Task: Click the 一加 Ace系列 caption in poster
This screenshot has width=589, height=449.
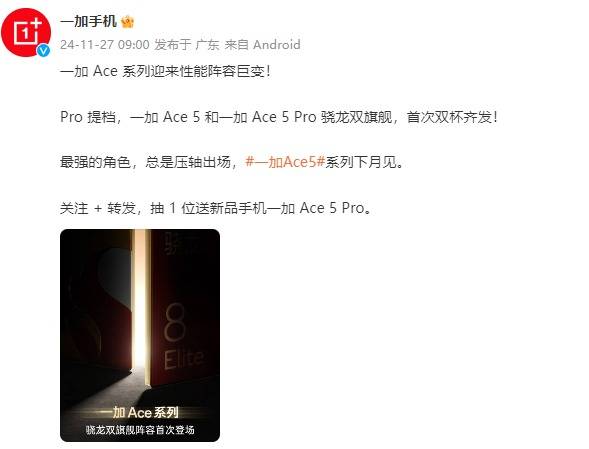Action: click(x=140, y=413)
